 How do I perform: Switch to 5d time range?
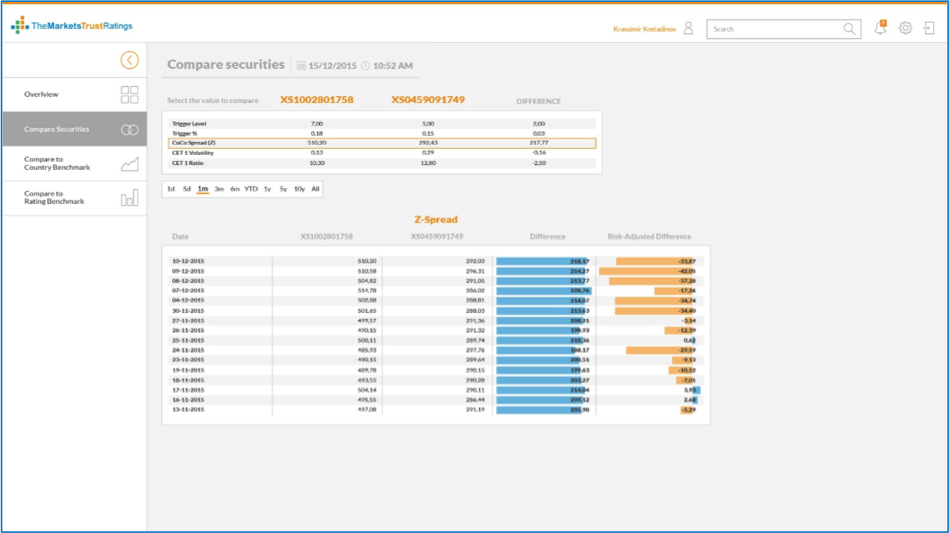pyautogui.click(x=186, y=189)
